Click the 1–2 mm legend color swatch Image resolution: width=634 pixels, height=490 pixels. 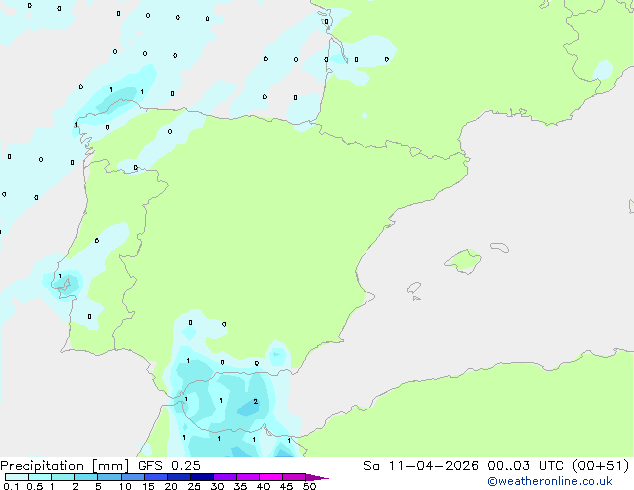(63, 477)
